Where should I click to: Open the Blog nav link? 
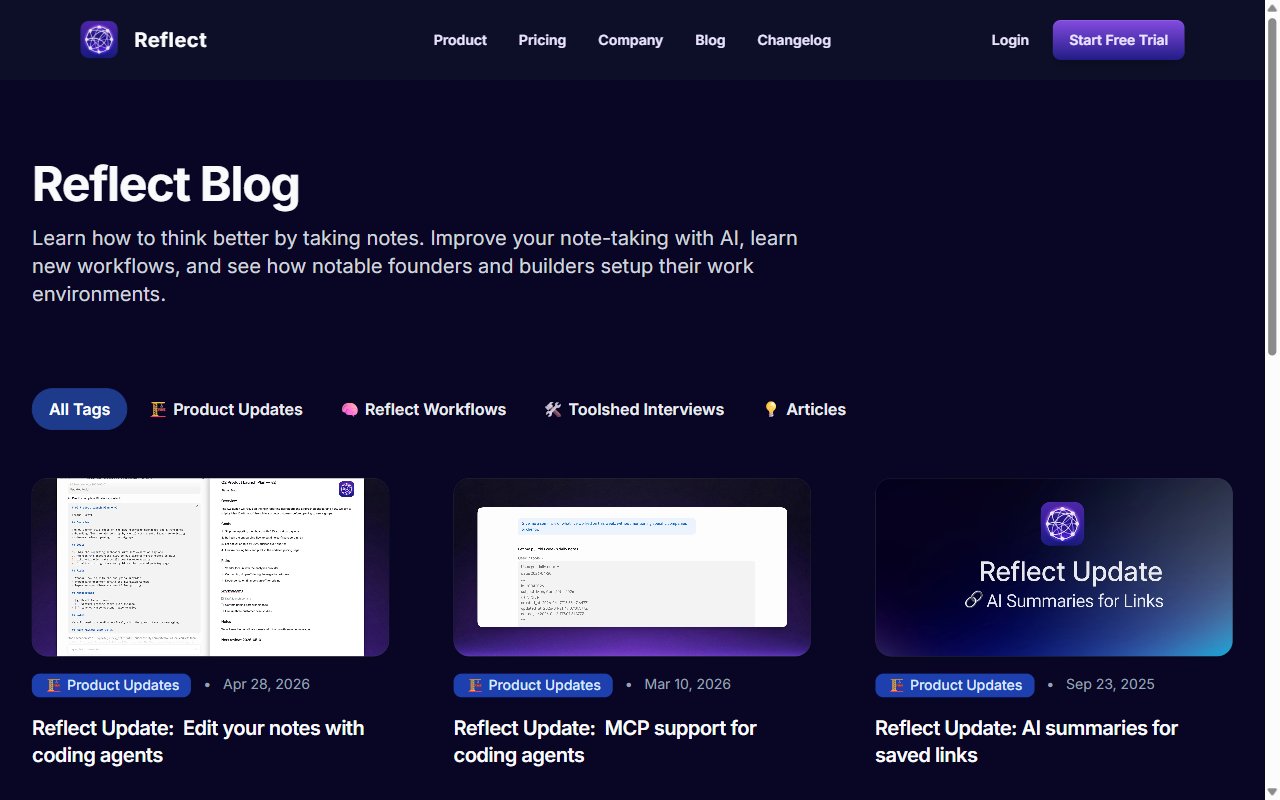coord(710,40)
